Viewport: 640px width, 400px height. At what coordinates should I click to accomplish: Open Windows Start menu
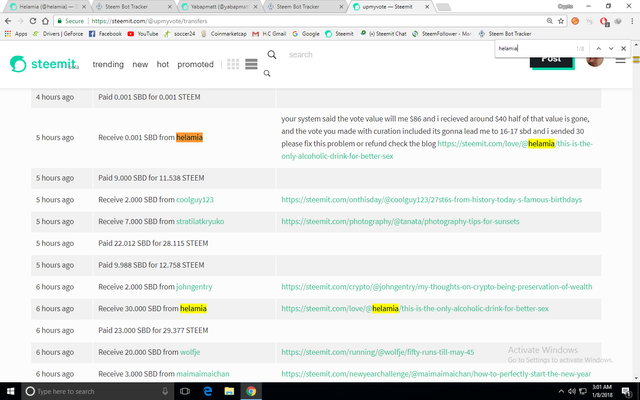pos(10,391)
